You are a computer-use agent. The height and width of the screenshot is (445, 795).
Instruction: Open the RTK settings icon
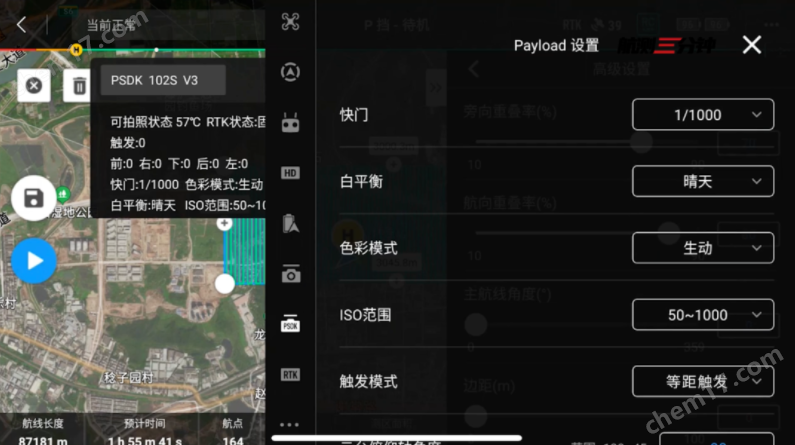tap(290, 375)
